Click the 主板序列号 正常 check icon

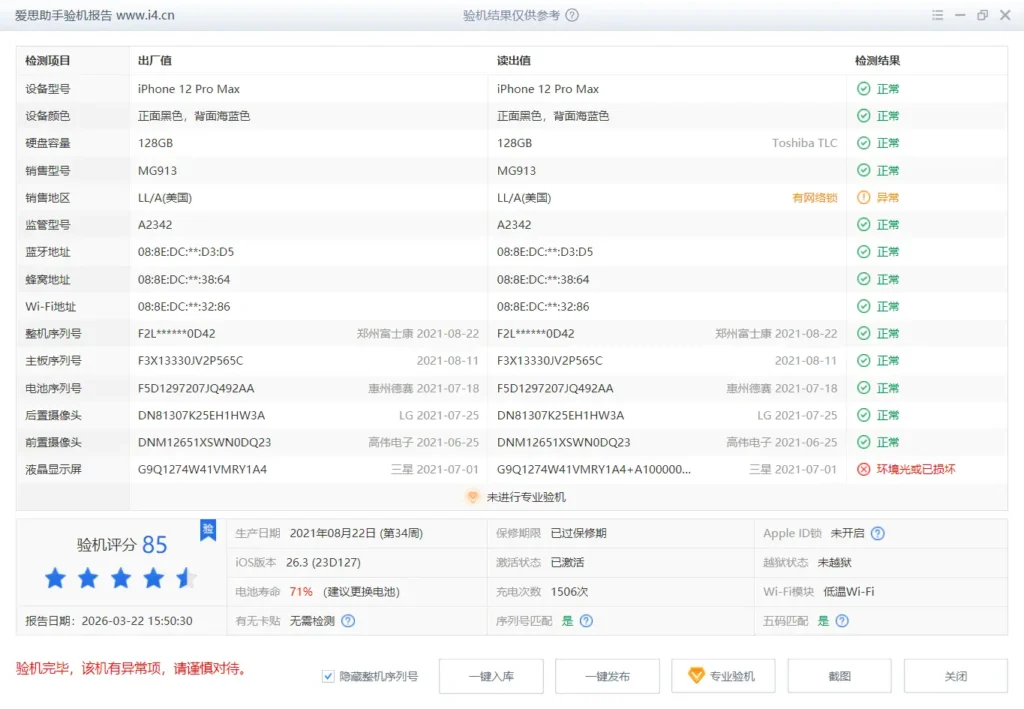coord(863,360)
